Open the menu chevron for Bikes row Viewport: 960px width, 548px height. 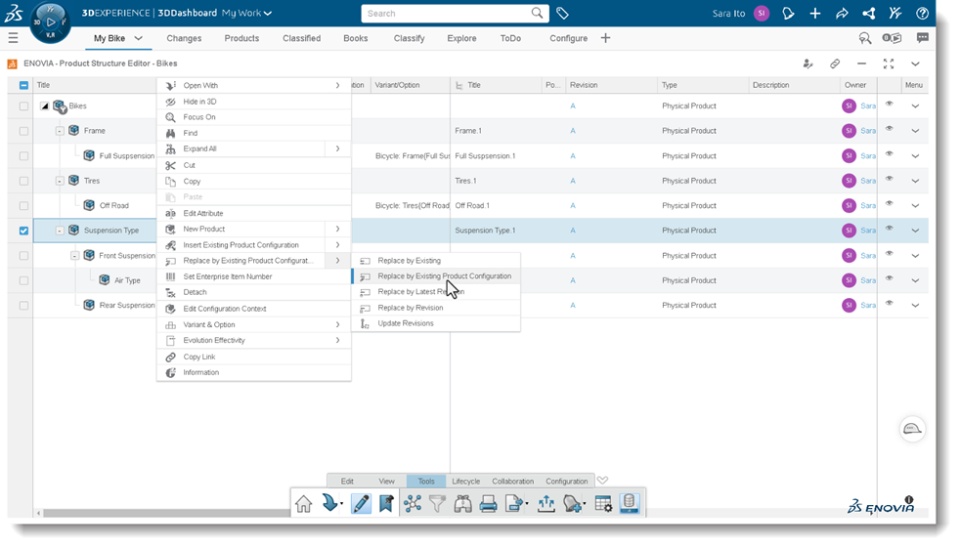point(915,106)
